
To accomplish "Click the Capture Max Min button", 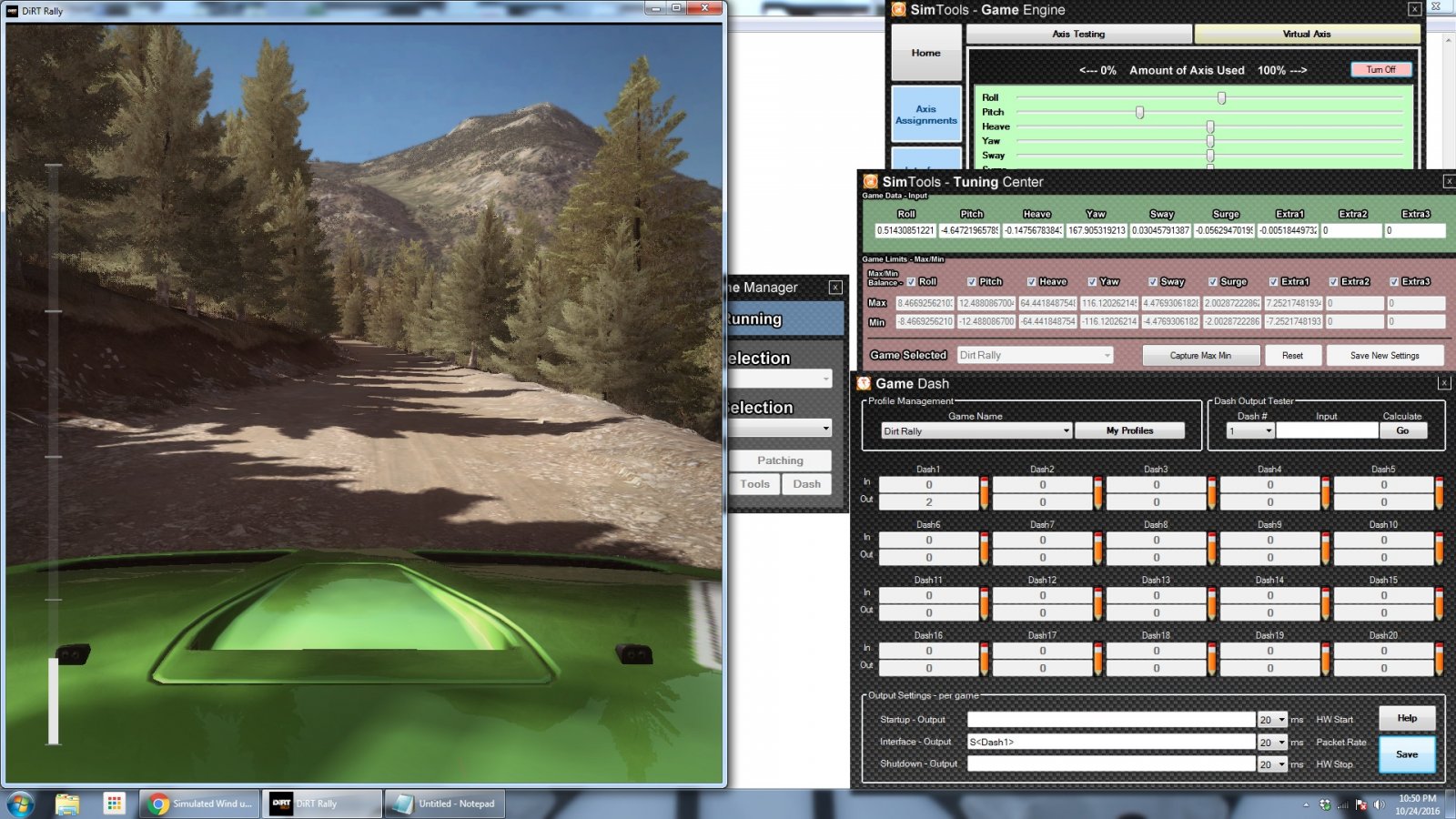I will point(1200,355).
